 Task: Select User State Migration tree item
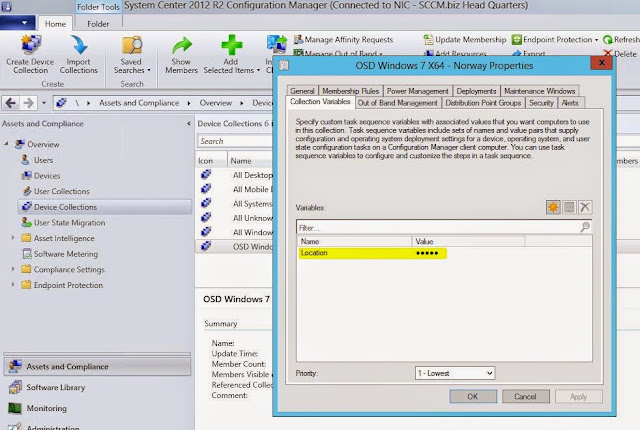click(63, 223)
